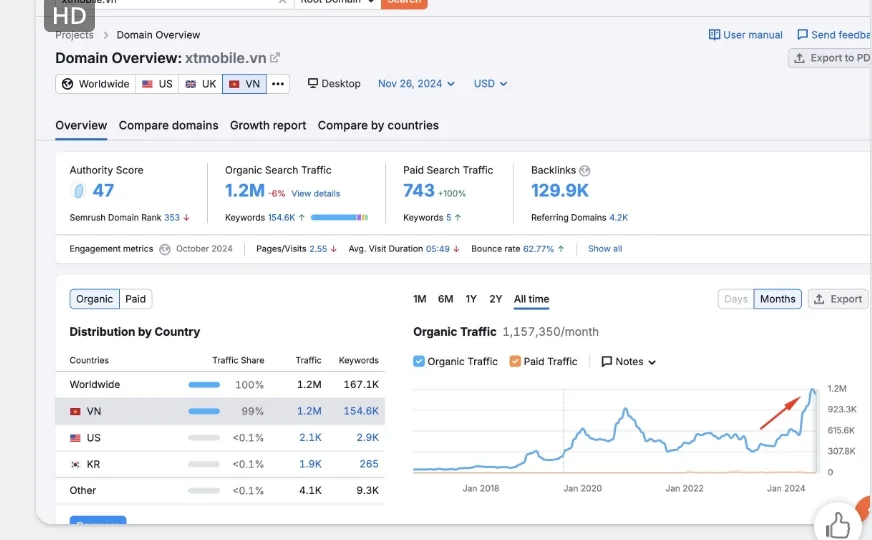872x540 pixels.
Task: Switch to Paid distribution toggle
Action: (x=135, y=299)
